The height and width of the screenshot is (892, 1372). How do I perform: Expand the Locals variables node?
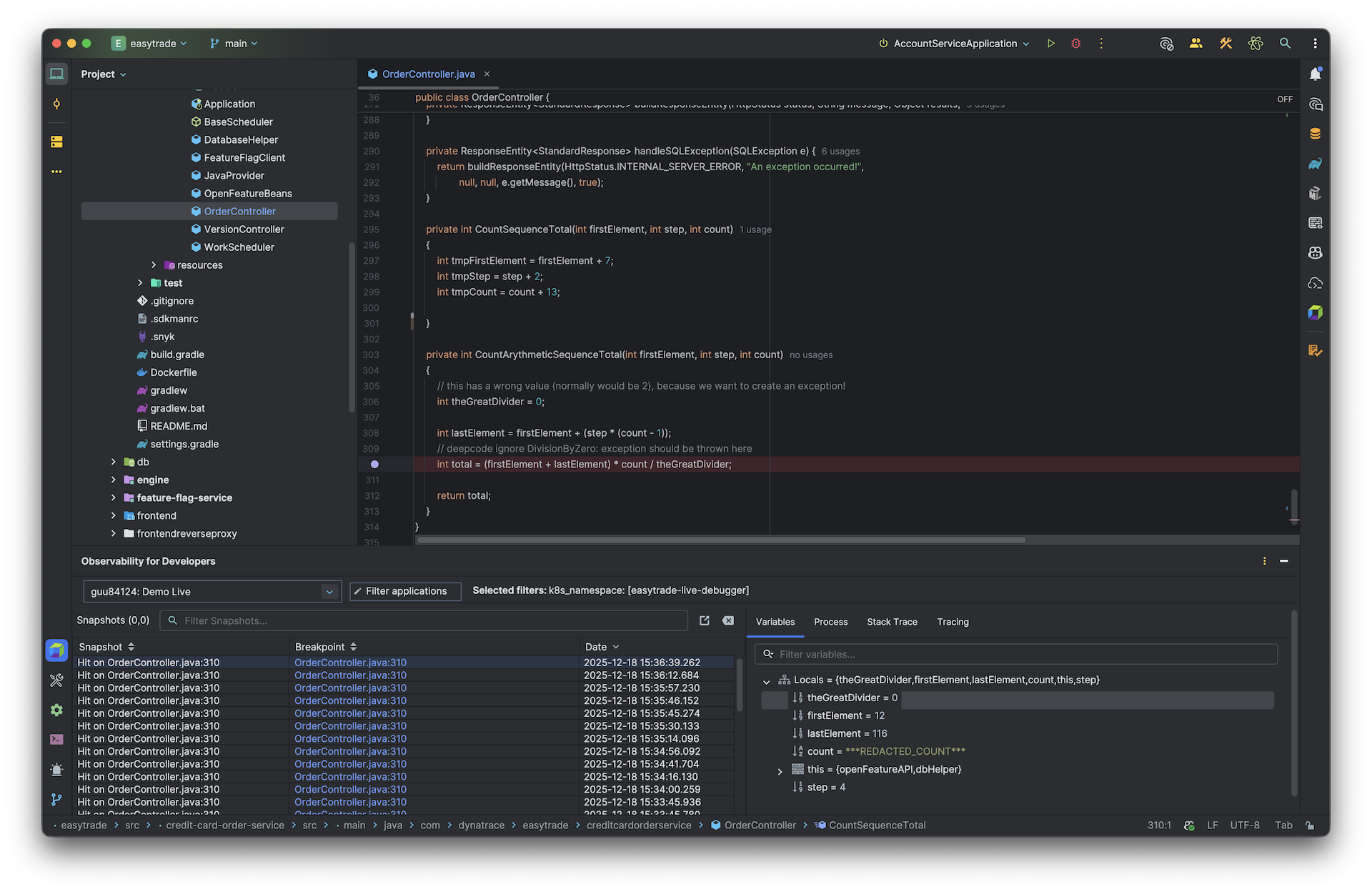(767, 680)
